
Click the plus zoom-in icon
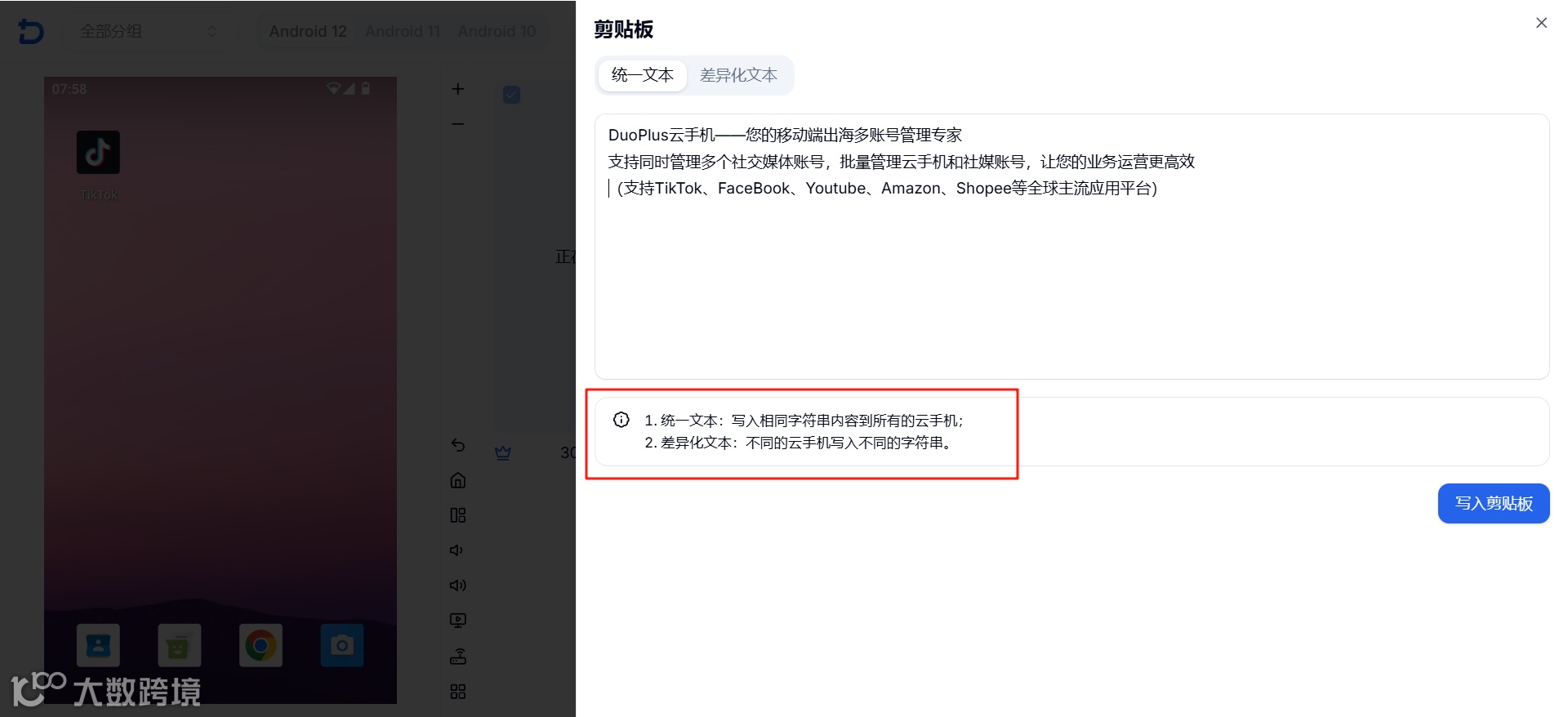pos(458,89)
